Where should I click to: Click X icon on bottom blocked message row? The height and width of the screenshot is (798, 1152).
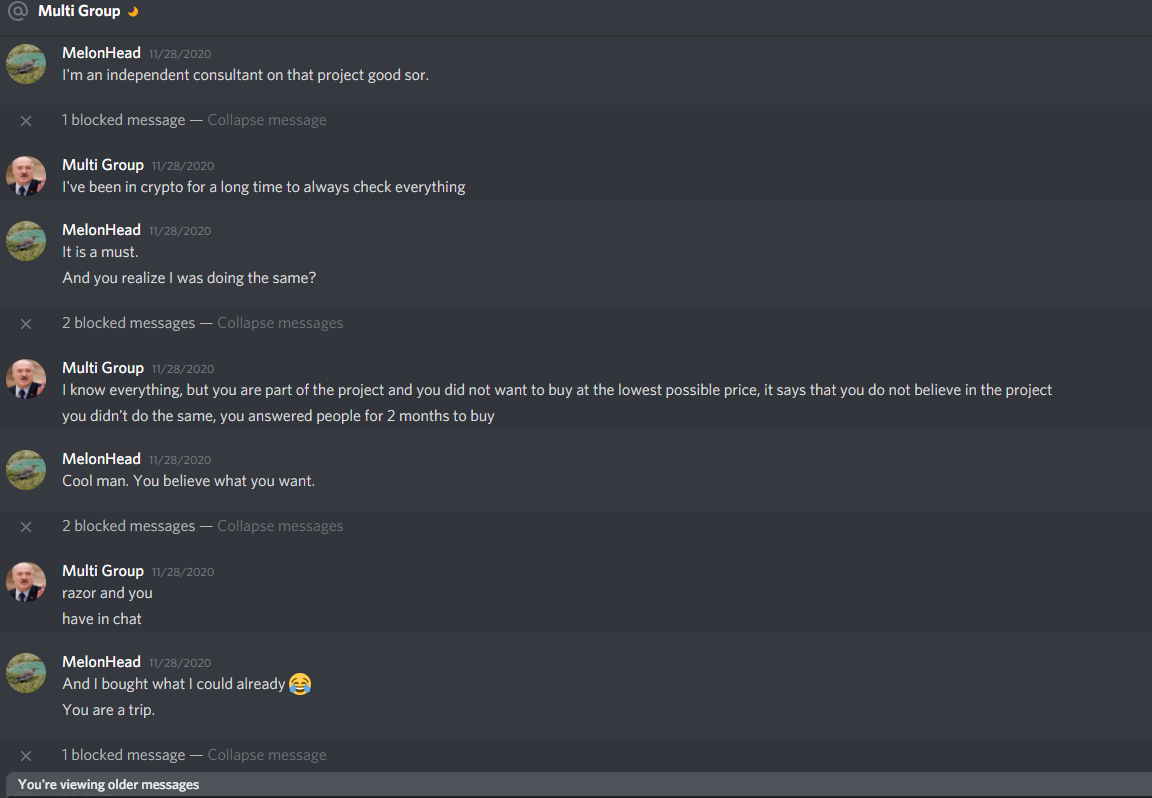click(26, 755)
